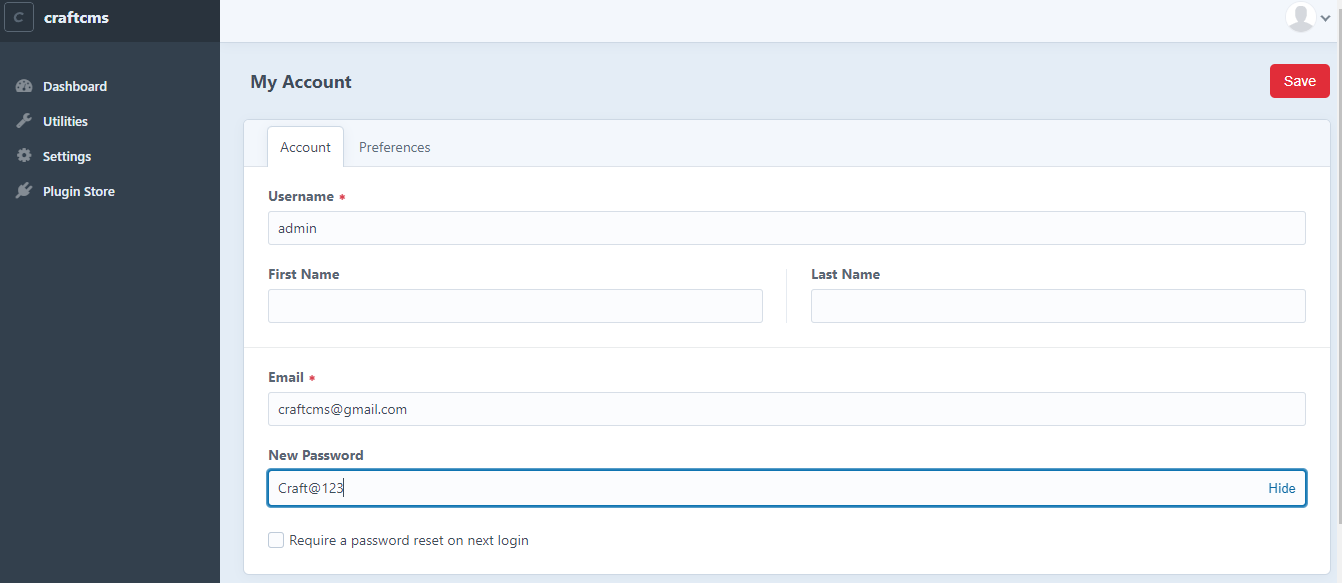Focus the First Name field
Image resolution: width=1342 pixels, height=583 pixels.
click(515, 306)
